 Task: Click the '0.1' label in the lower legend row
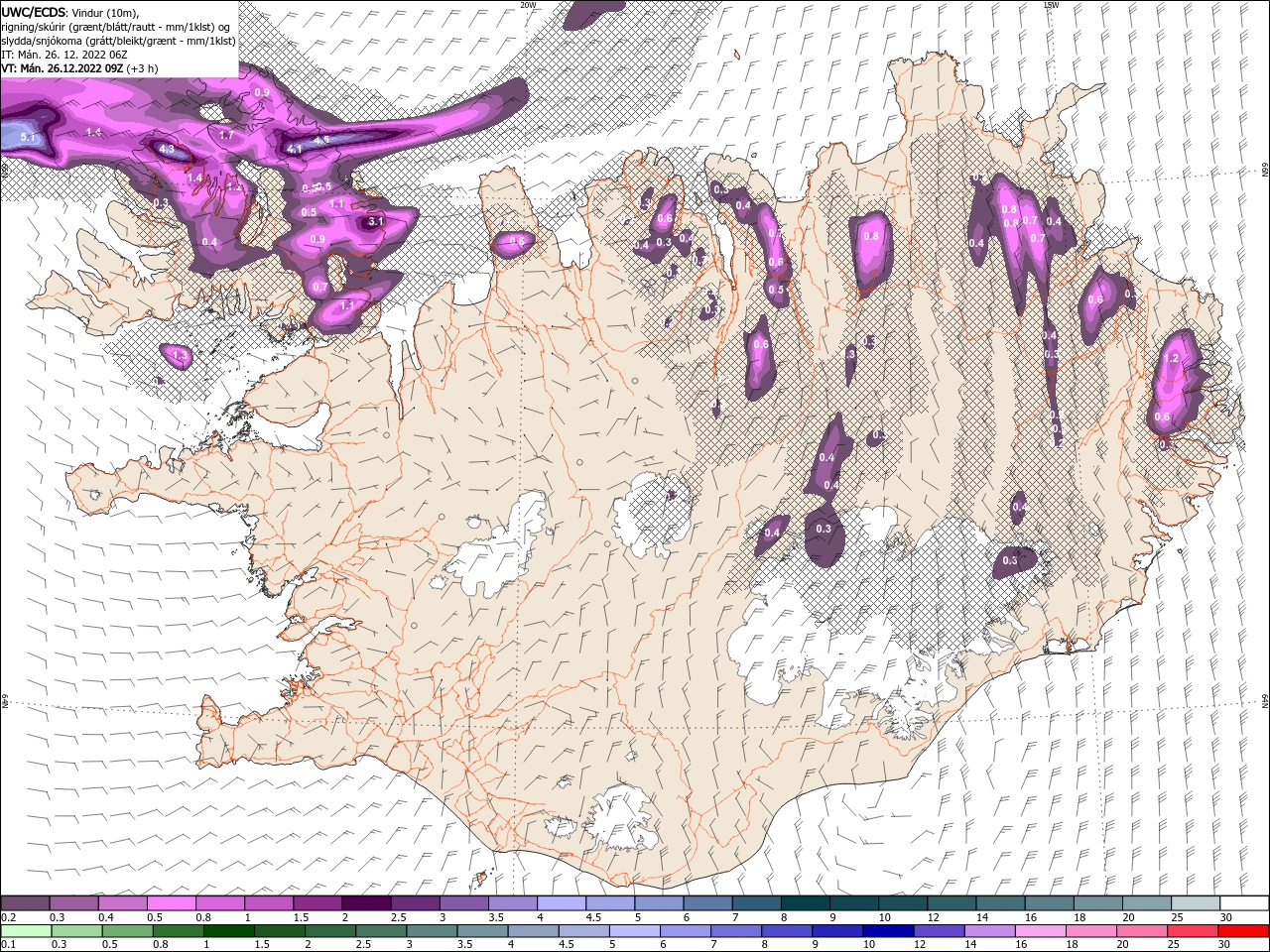click(8, 945)
